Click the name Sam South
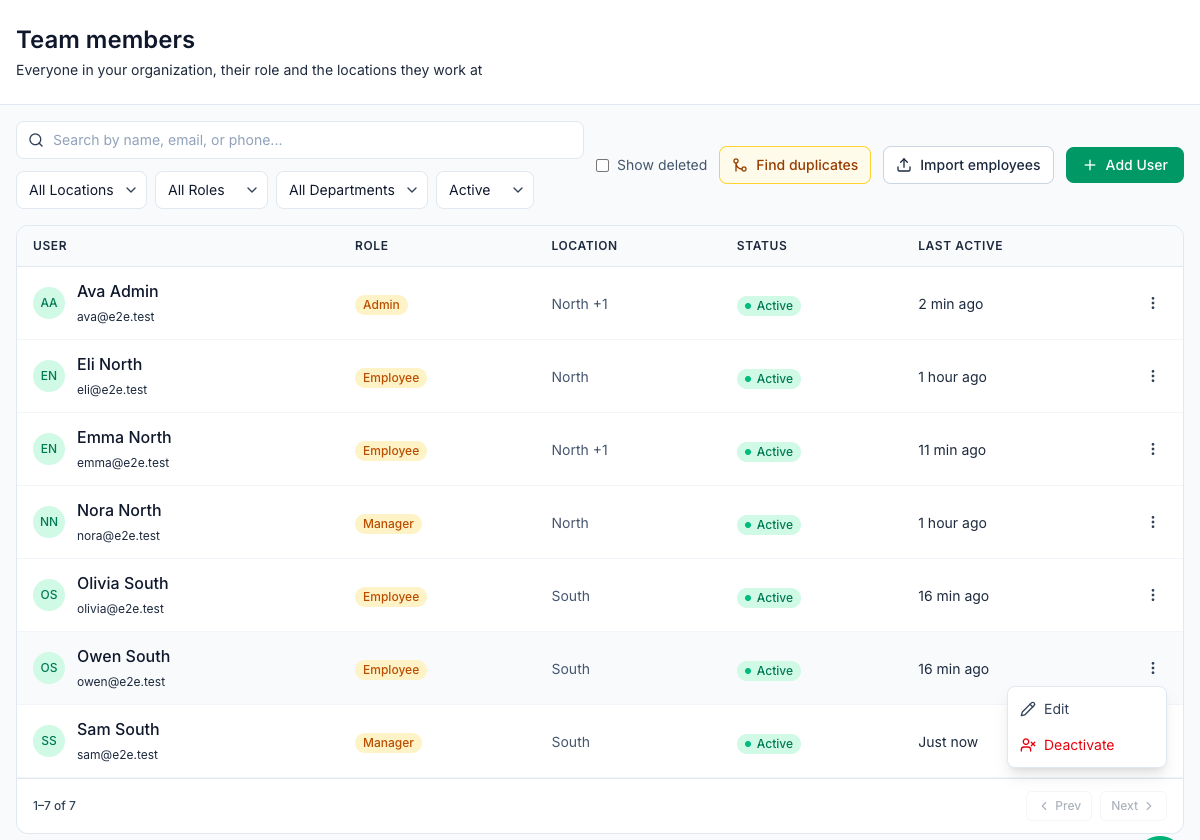 pos(118,729)
